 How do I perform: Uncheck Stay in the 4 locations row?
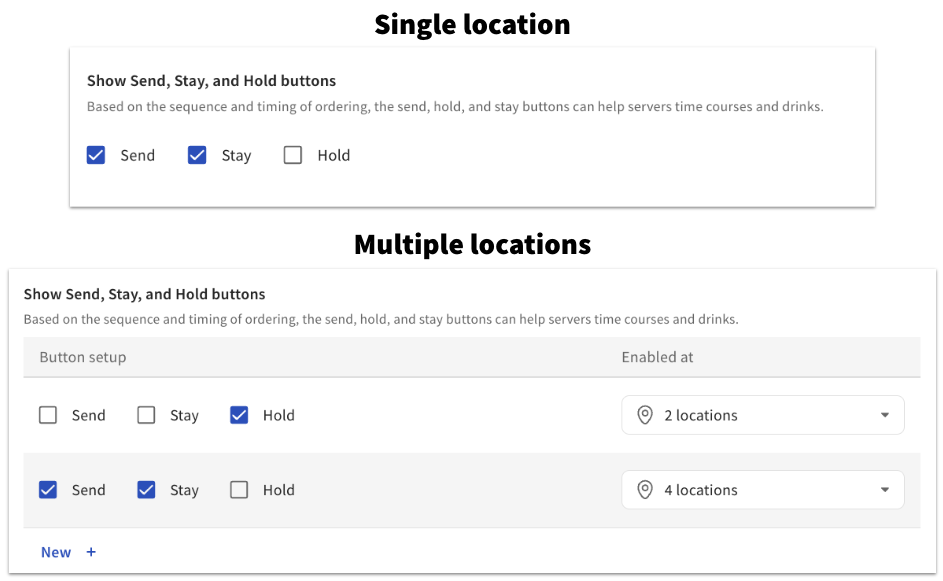[146, 490]
